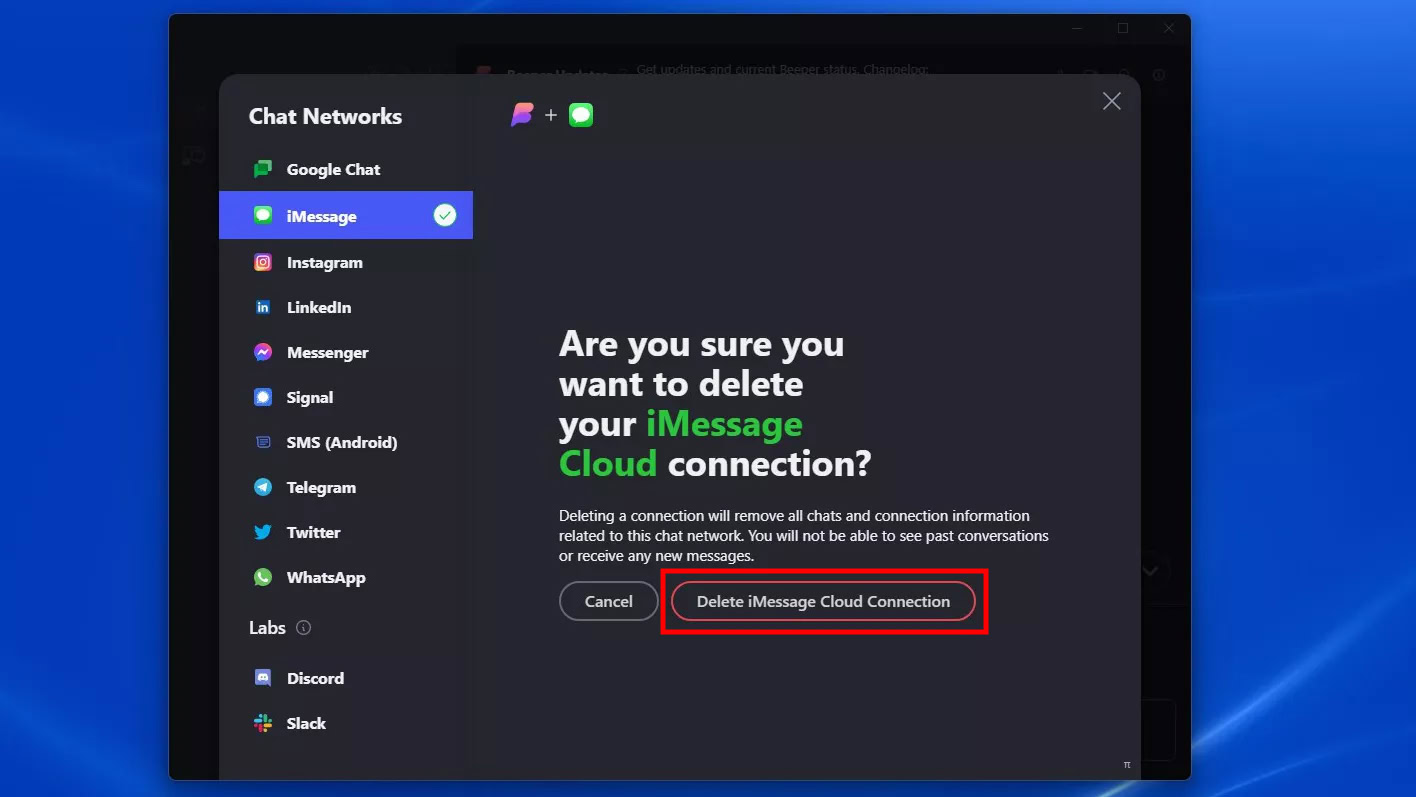Click the Google Chat icon

click(263, 170)
